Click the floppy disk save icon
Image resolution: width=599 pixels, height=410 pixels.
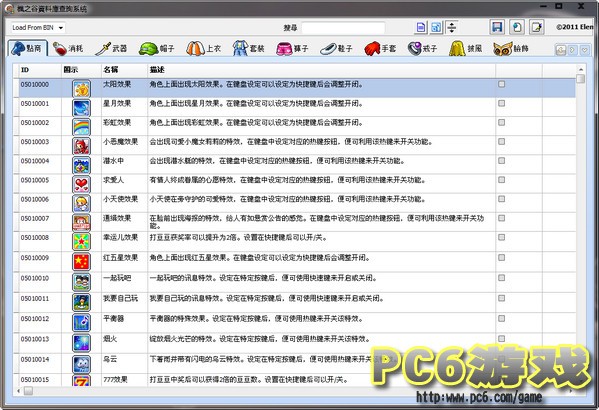497,27
